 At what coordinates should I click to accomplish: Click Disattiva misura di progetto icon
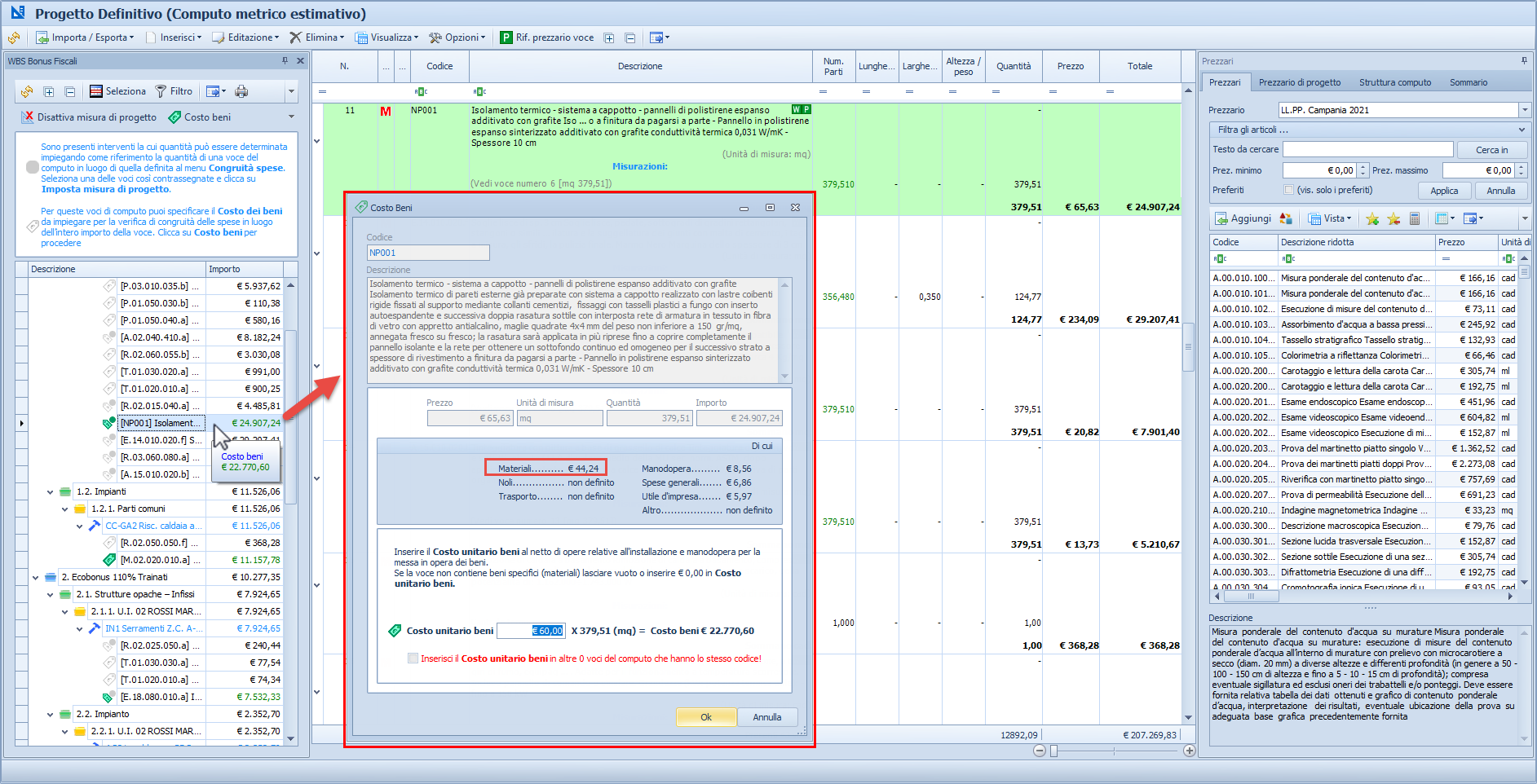pos(28,117)
